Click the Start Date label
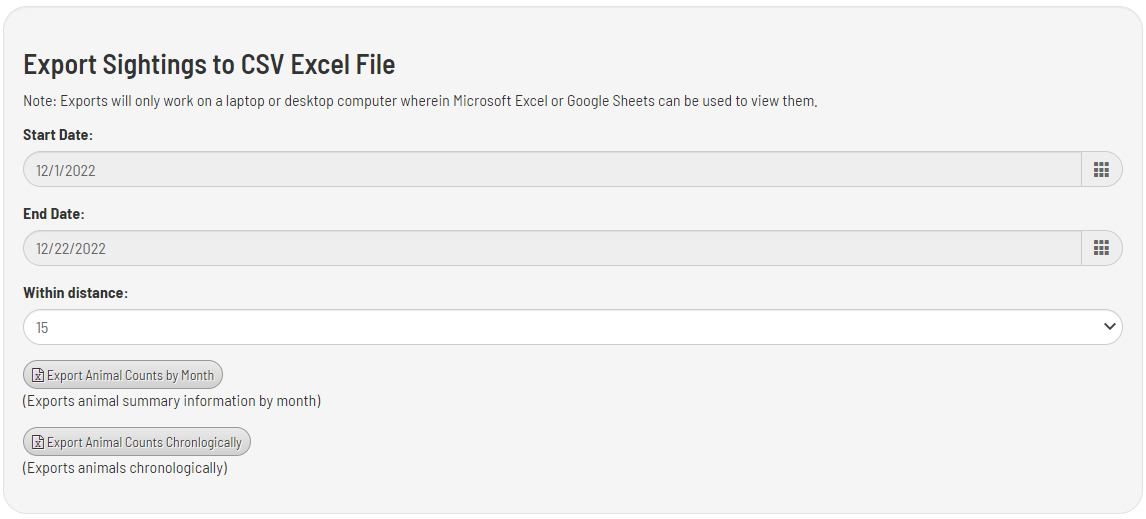 tap(58, 134)
